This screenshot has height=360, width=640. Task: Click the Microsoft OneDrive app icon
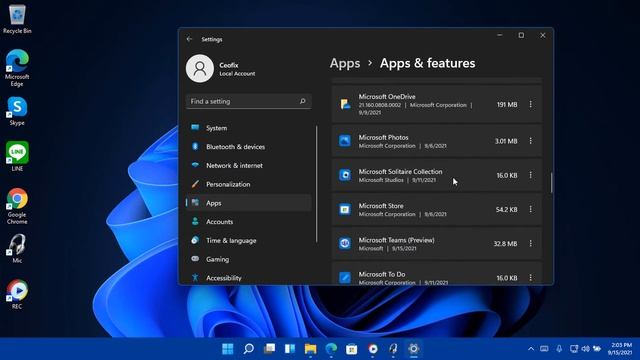pyautogui.click(x=345, y=104)
